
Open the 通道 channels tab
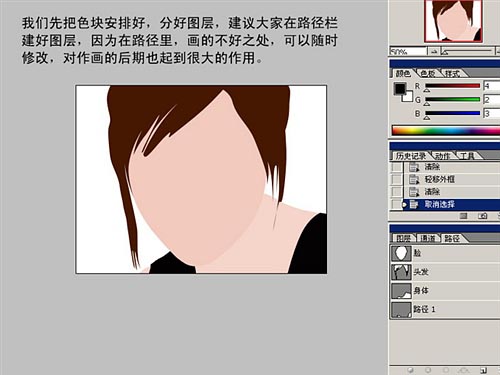coord(428,238)
